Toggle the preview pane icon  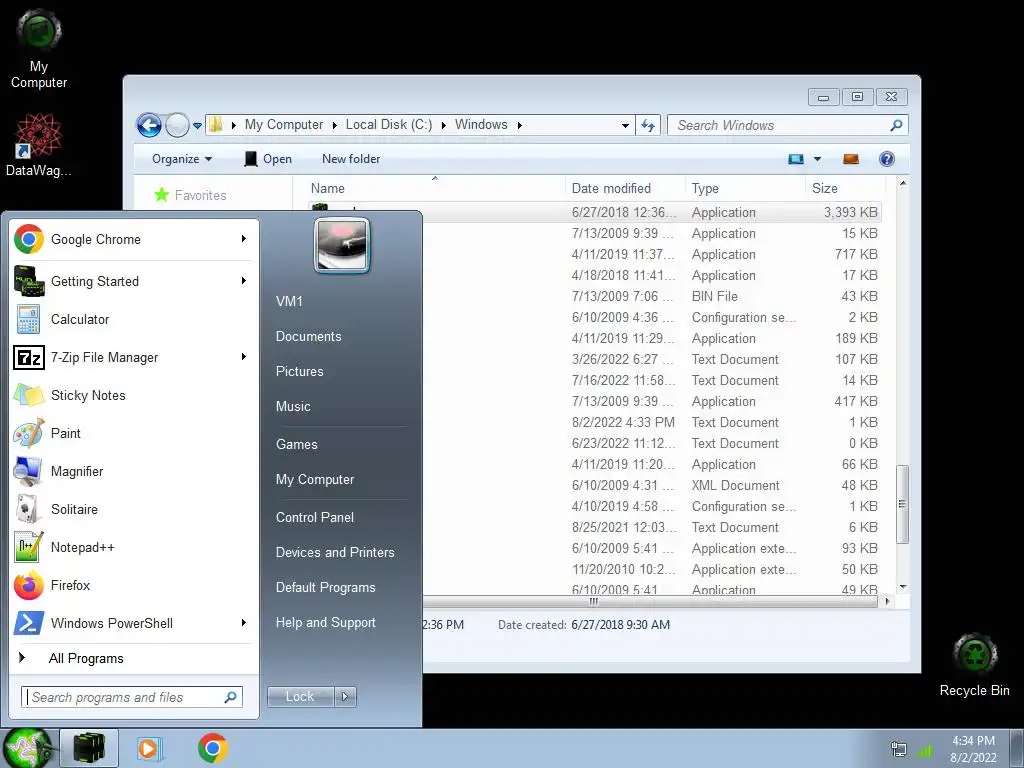click(850, 159)
